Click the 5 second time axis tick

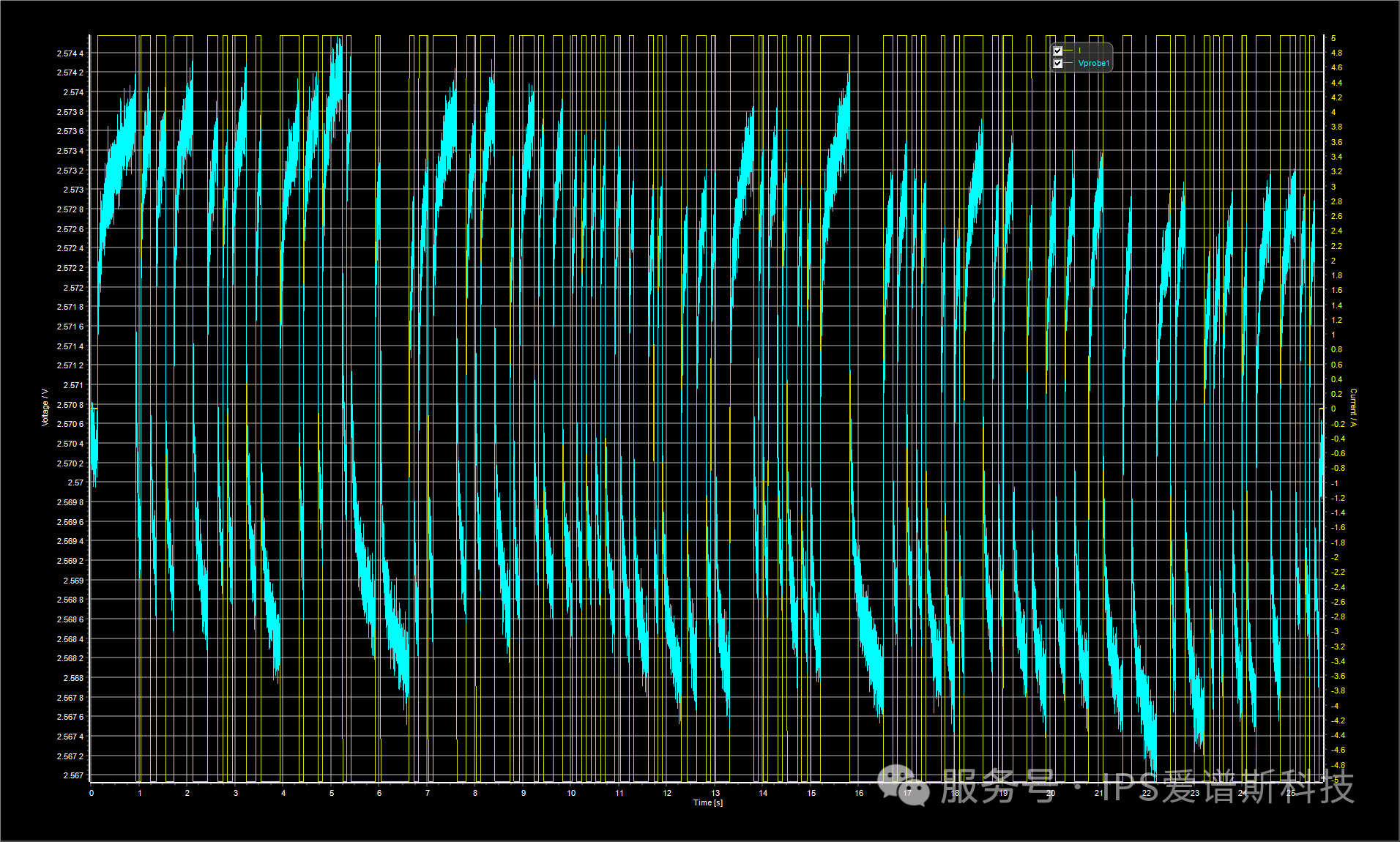[332, 793]
